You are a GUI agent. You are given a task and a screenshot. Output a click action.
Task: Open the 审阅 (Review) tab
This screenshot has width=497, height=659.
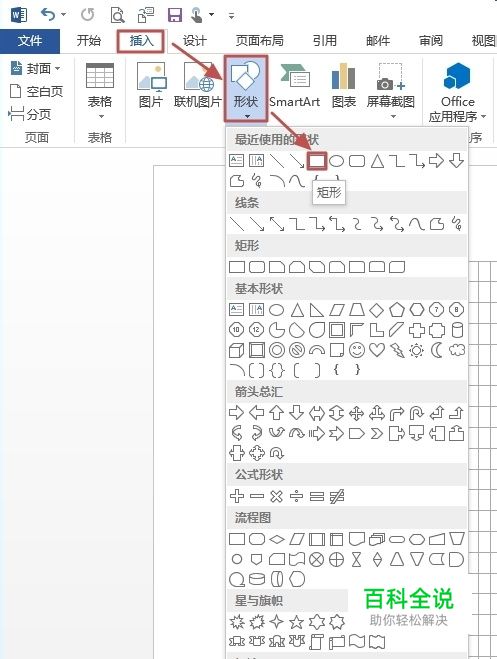pyautogui.click(x=431, y=41)
